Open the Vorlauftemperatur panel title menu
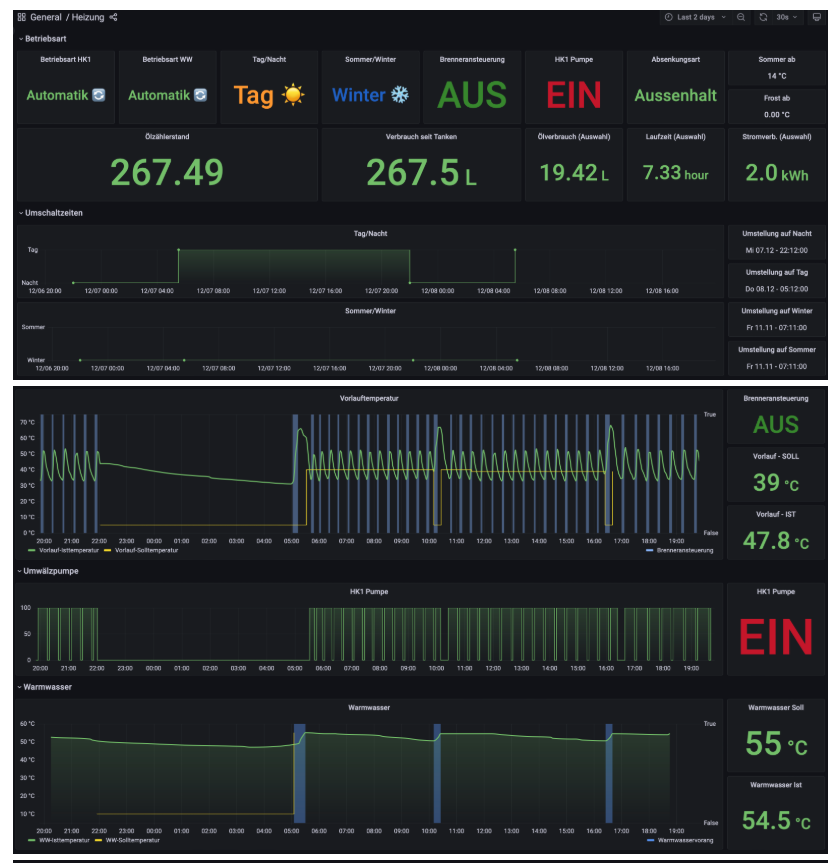 369,398
